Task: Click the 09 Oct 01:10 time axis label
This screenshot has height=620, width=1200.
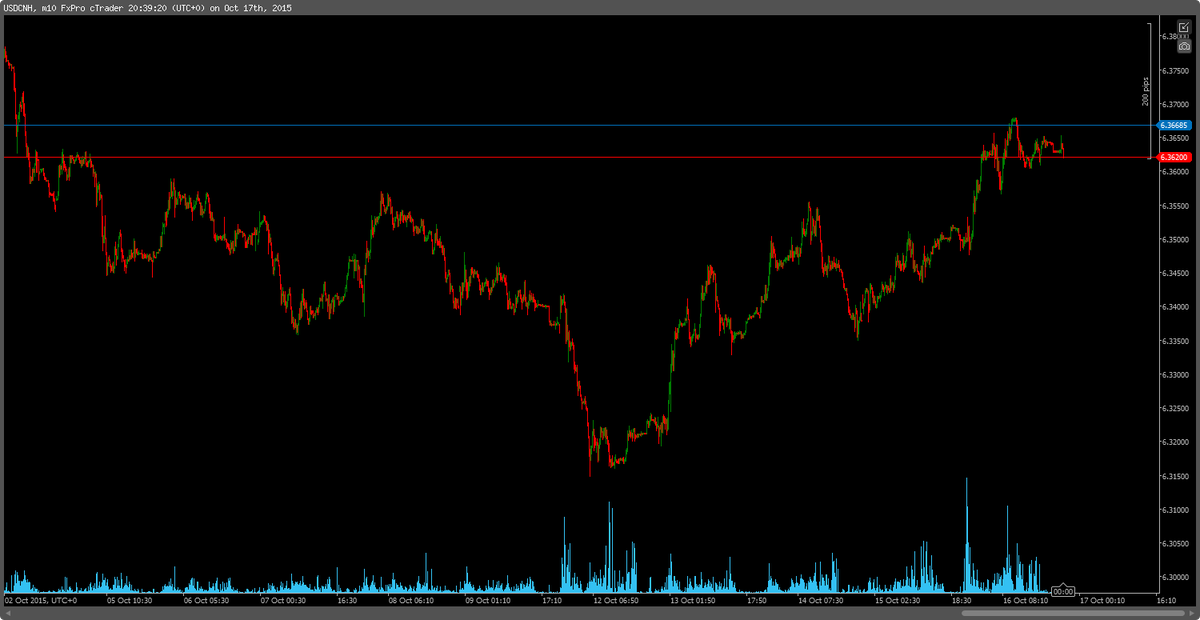Action: coord(488,601)
